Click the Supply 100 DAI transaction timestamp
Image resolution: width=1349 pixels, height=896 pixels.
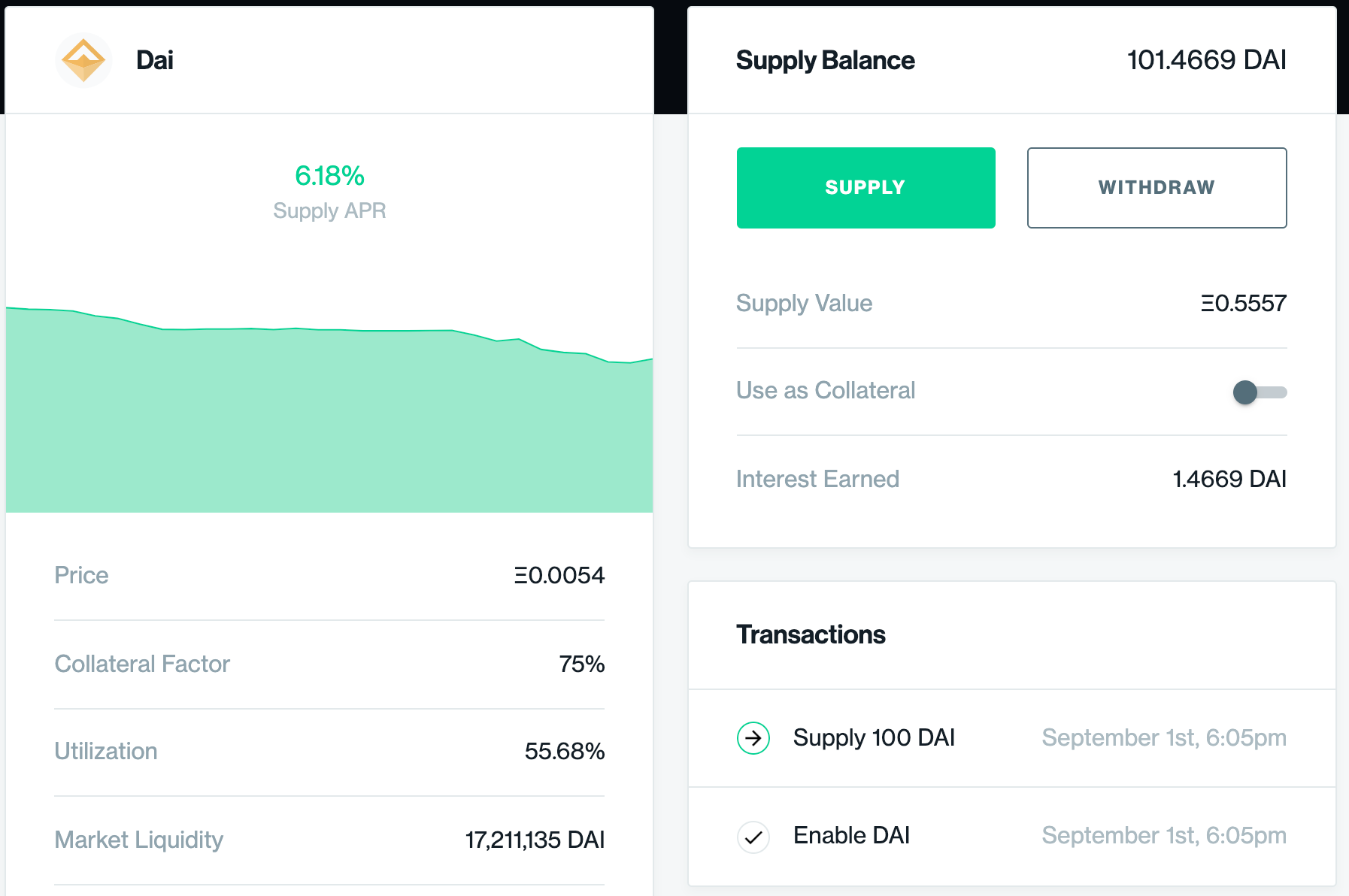click(x=1163, y=738)
